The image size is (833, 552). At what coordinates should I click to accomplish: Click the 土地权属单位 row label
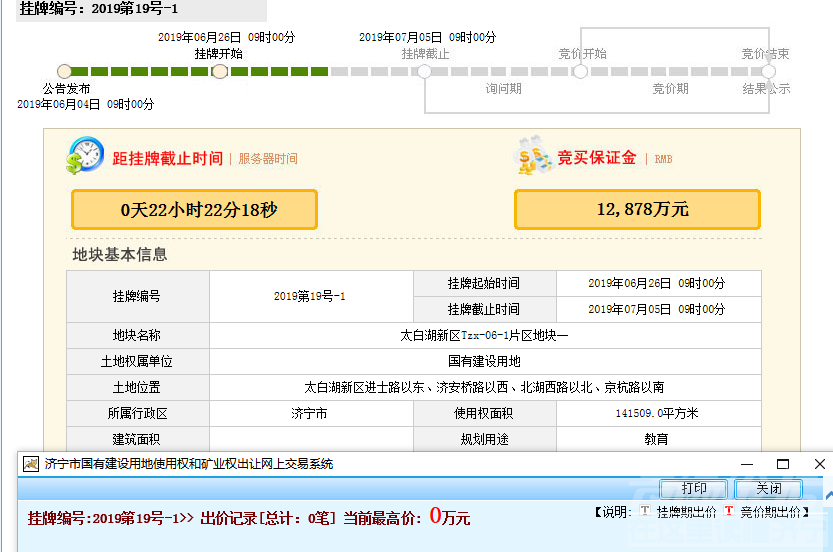coord(138,361)
